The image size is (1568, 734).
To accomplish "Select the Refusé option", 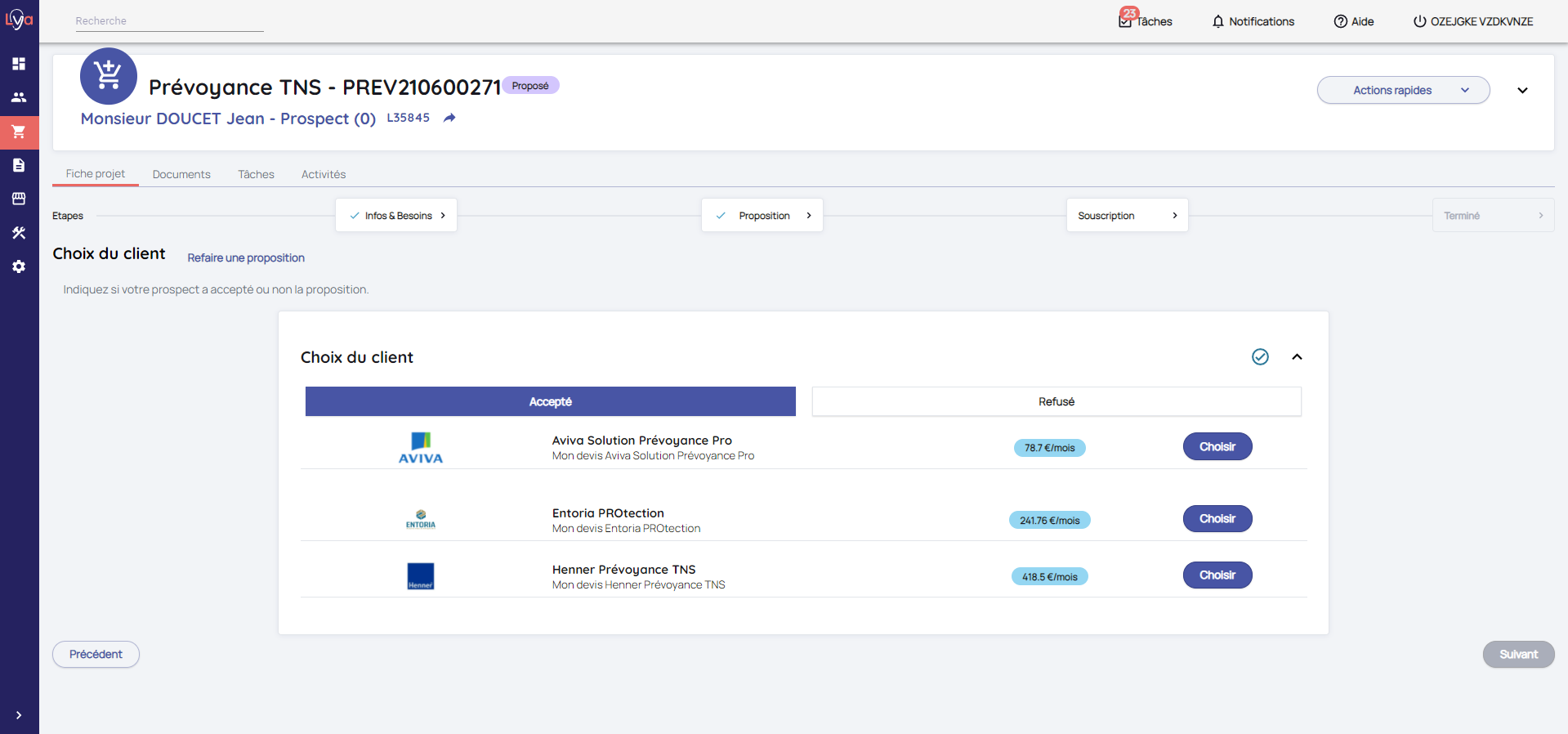I will point(1056,401).
